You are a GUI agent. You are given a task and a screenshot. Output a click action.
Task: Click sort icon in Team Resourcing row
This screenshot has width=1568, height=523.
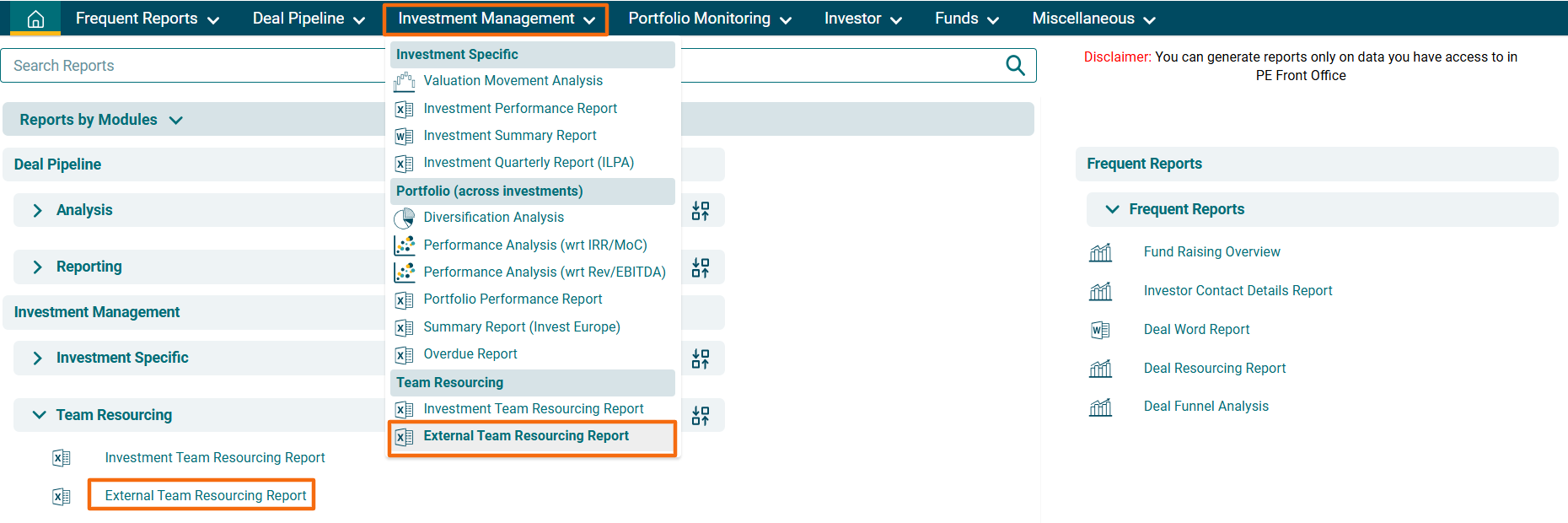coord(701,416)
